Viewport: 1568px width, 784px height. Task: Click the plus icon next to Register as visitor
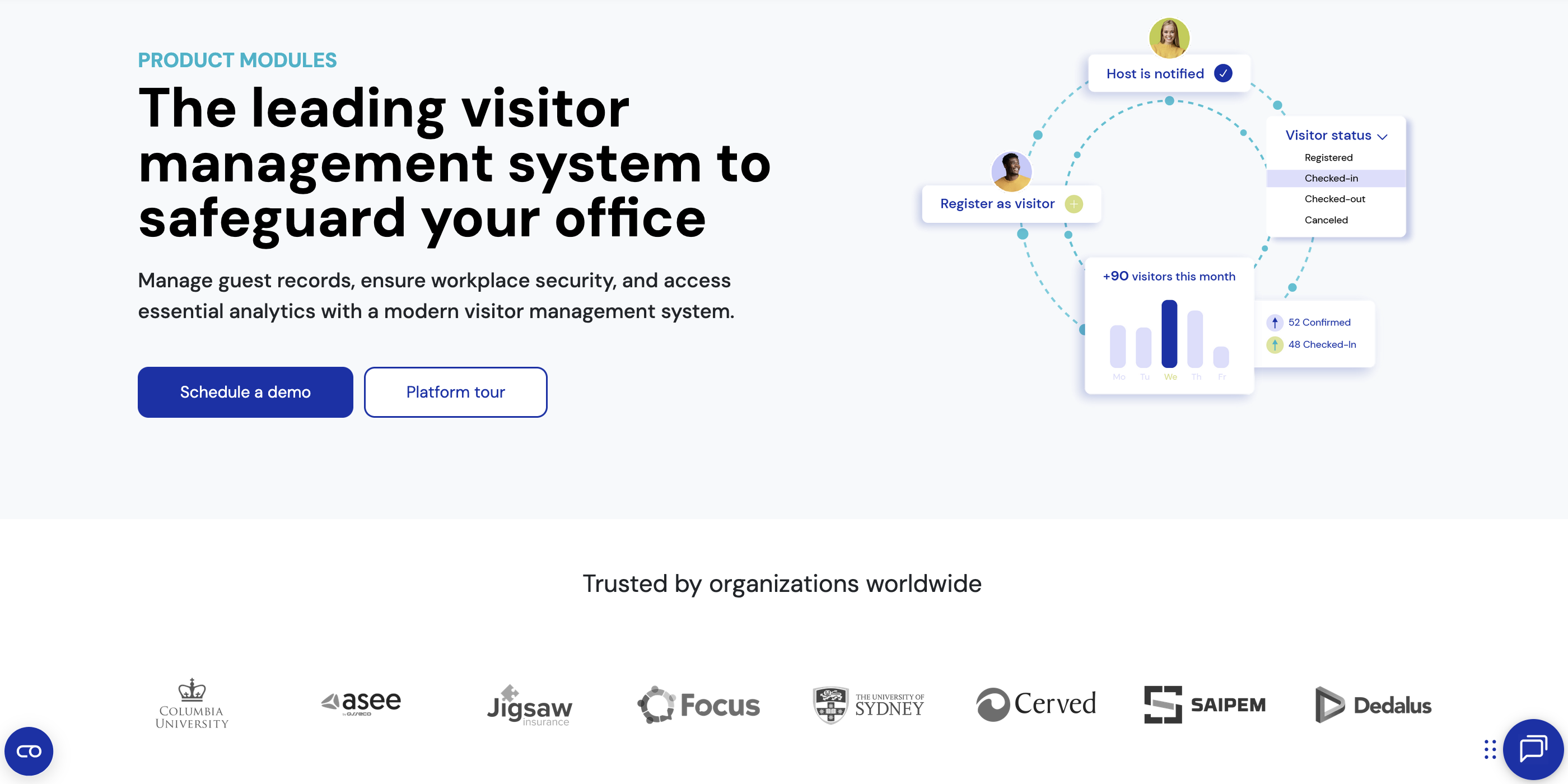click(1073, 204)
